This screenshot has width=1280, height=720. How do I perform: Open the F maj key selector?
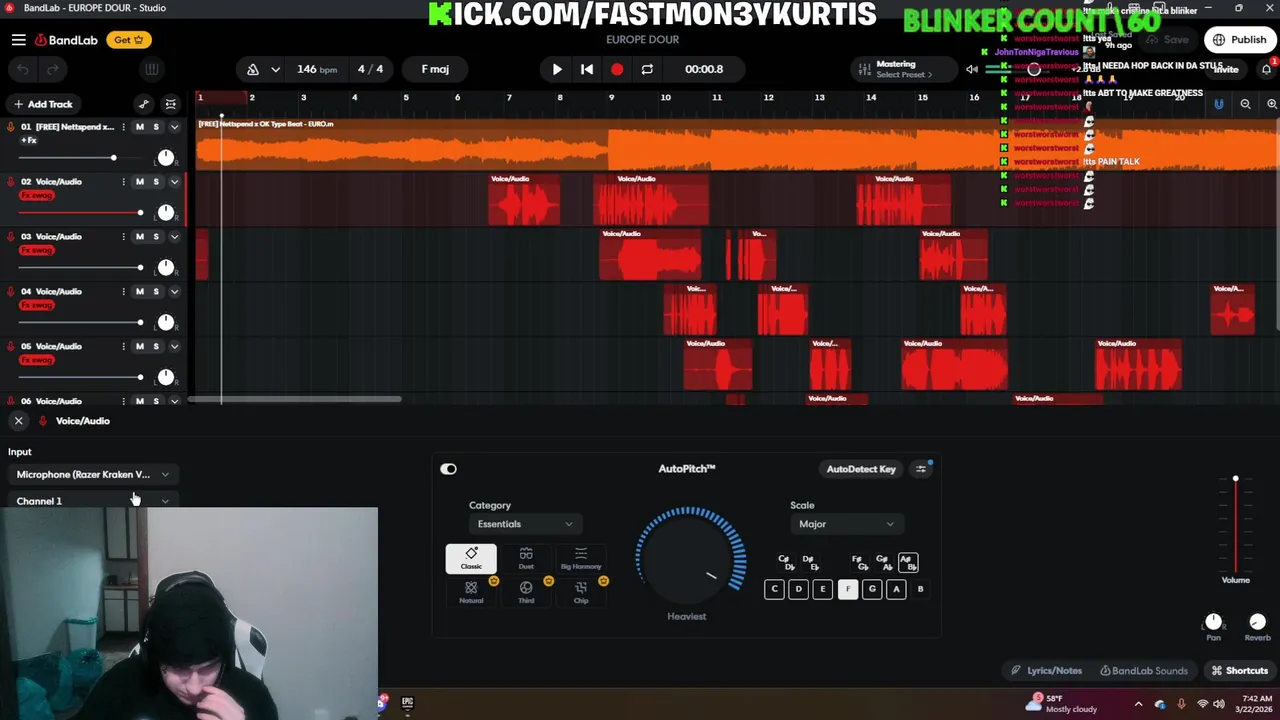pyautogui.click(x=435, y=69)
